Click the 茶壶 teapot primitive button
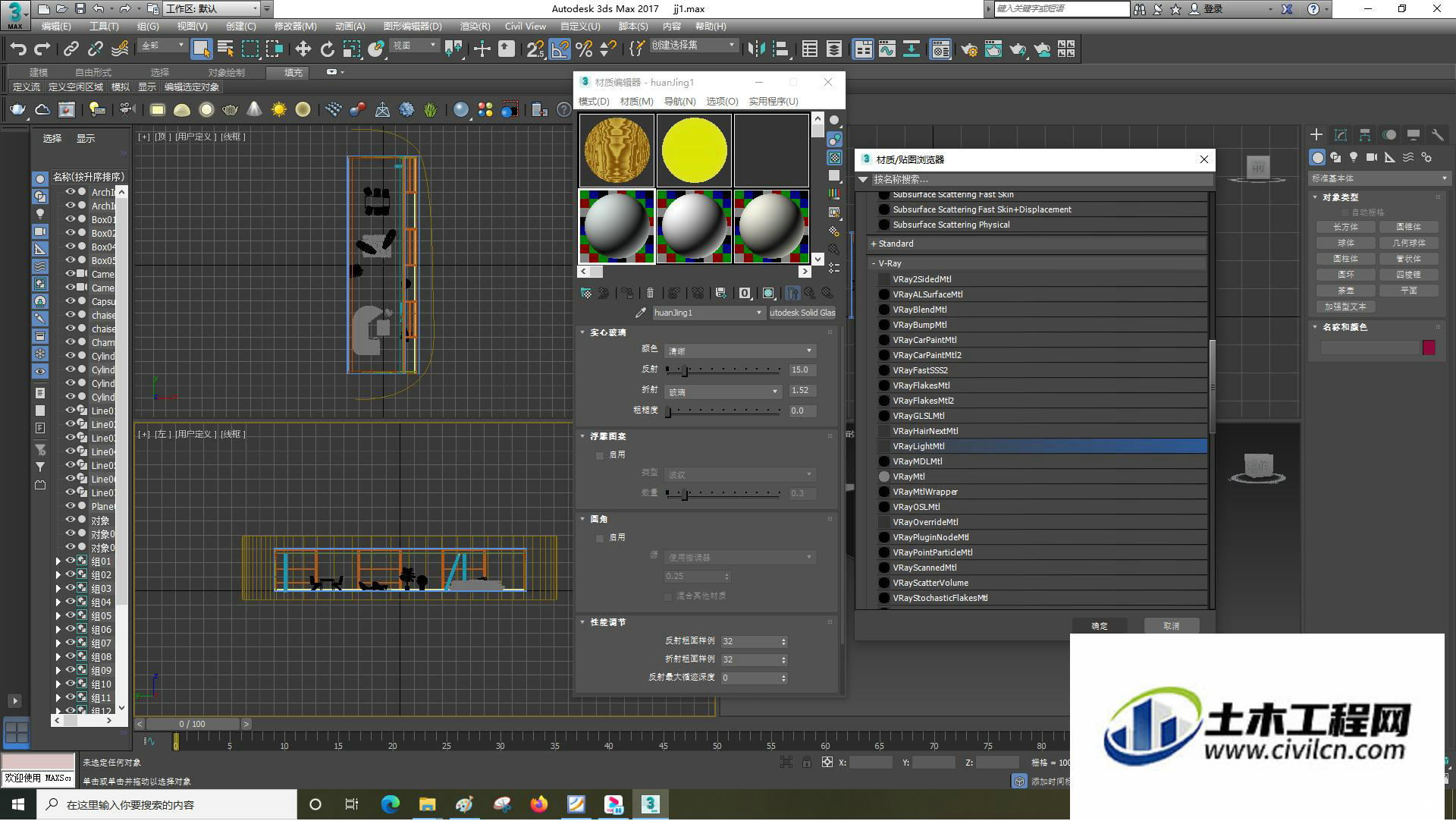Viewport: 1456px width, 821px height. tap(1345, 291)
